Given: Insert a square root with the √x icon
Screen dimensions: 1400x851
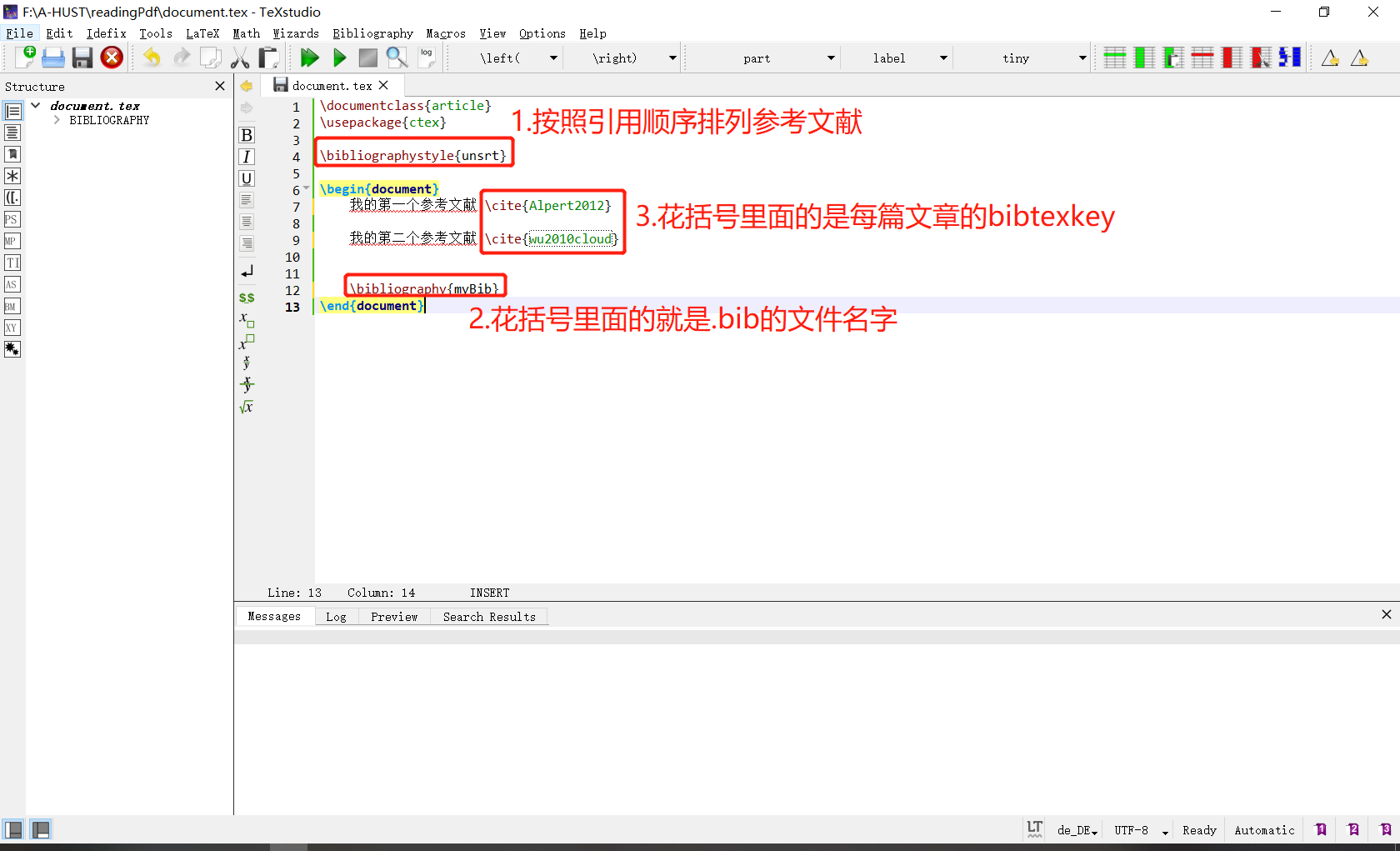Looking at the screenshot, I should (246, 407).
